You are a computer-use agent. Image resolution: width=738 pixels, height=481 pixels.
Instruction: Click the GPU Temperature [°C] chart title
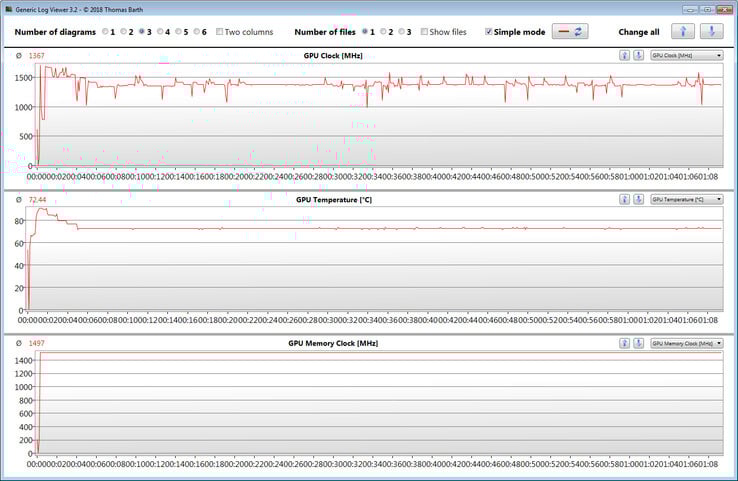tap(334, 200)
